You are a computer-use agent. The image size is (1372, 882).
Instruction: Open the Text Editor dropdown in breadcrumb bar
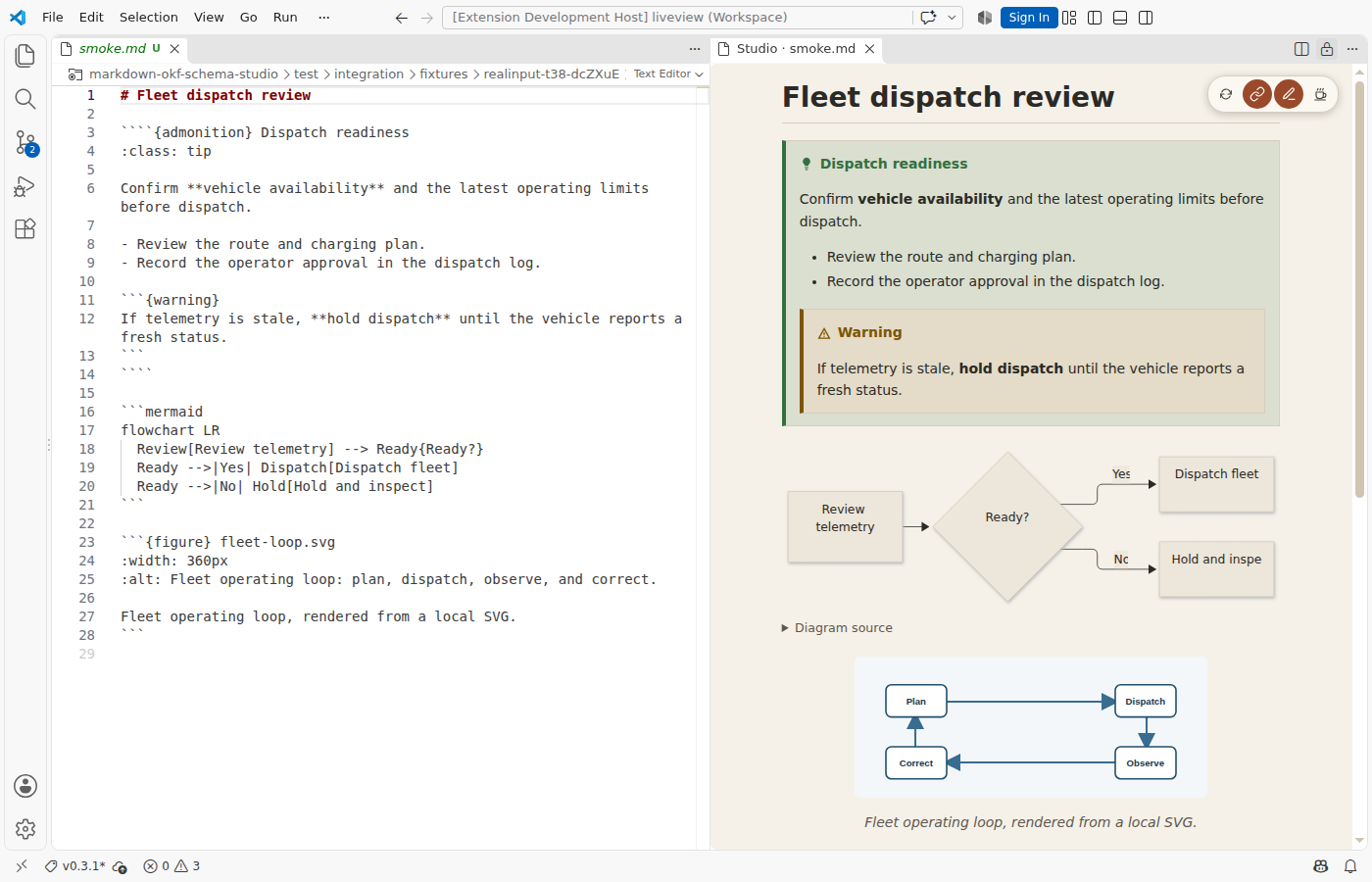(668, 74)
